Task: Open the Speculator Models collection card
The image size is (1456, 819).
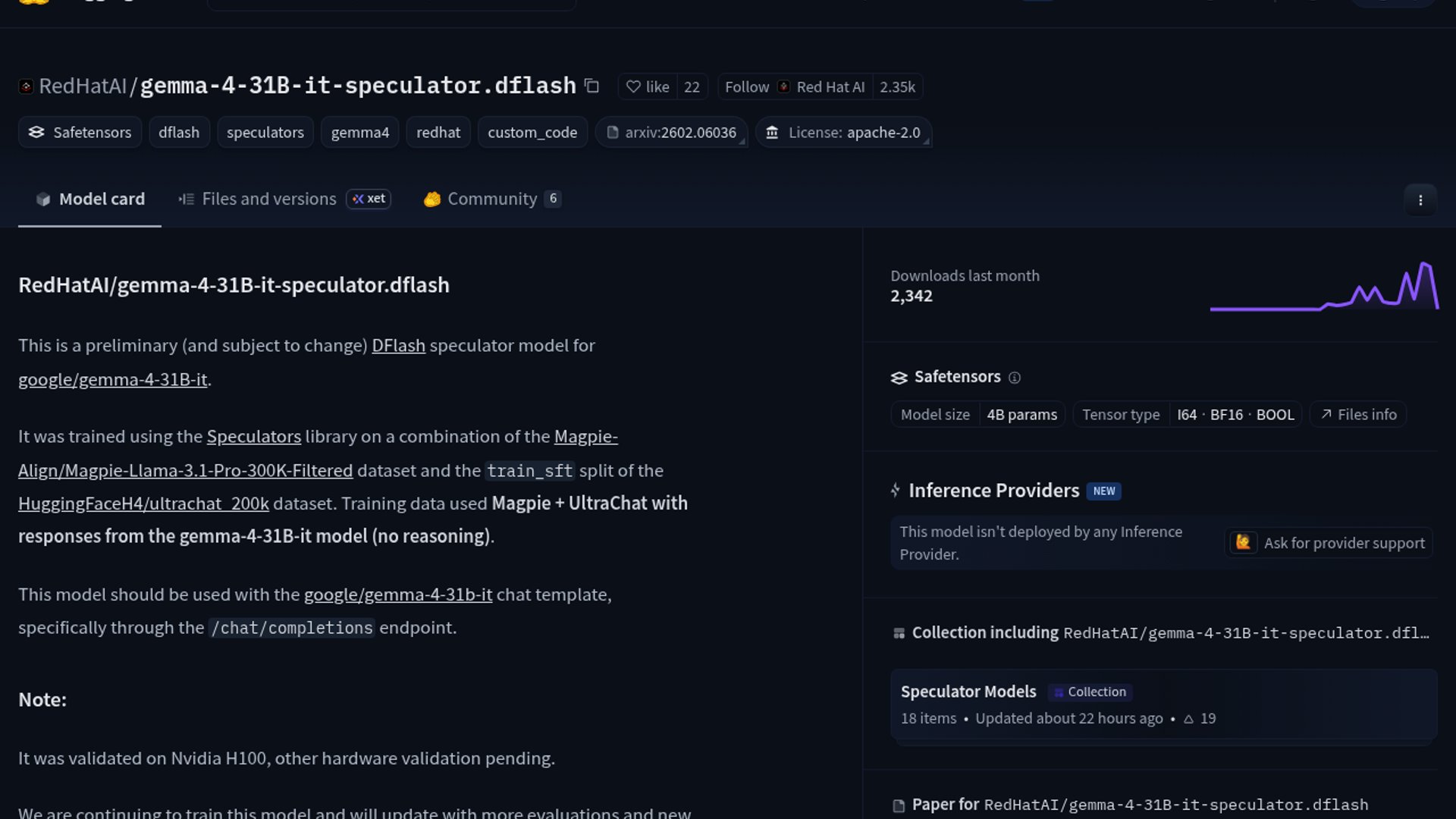Action: [1163, 704]
